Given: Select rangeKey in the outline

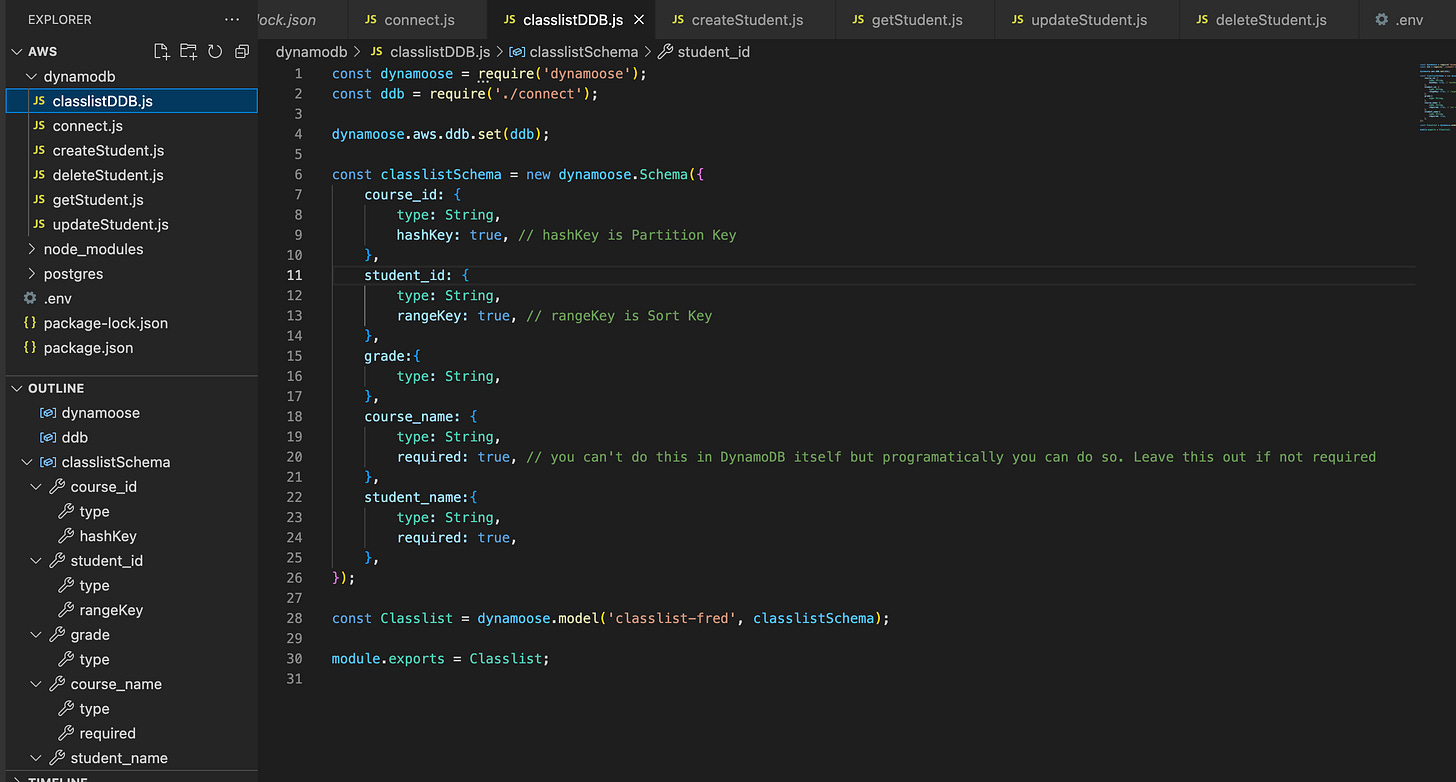Looking at the screenshot, I should pyautogui.click(x=111, y=610).
